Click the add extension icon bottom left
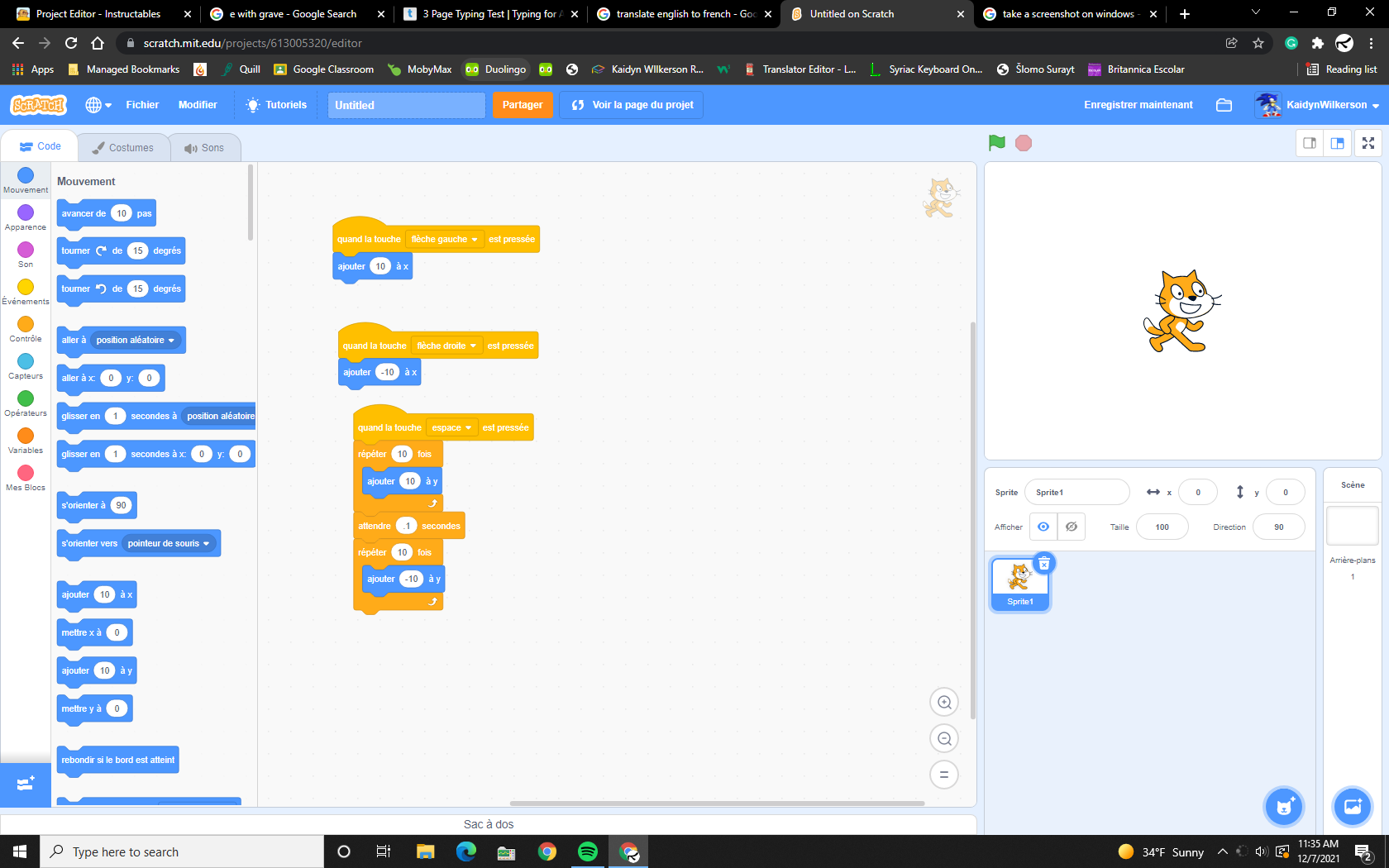 pyautogui.click(x=25, y=785)
